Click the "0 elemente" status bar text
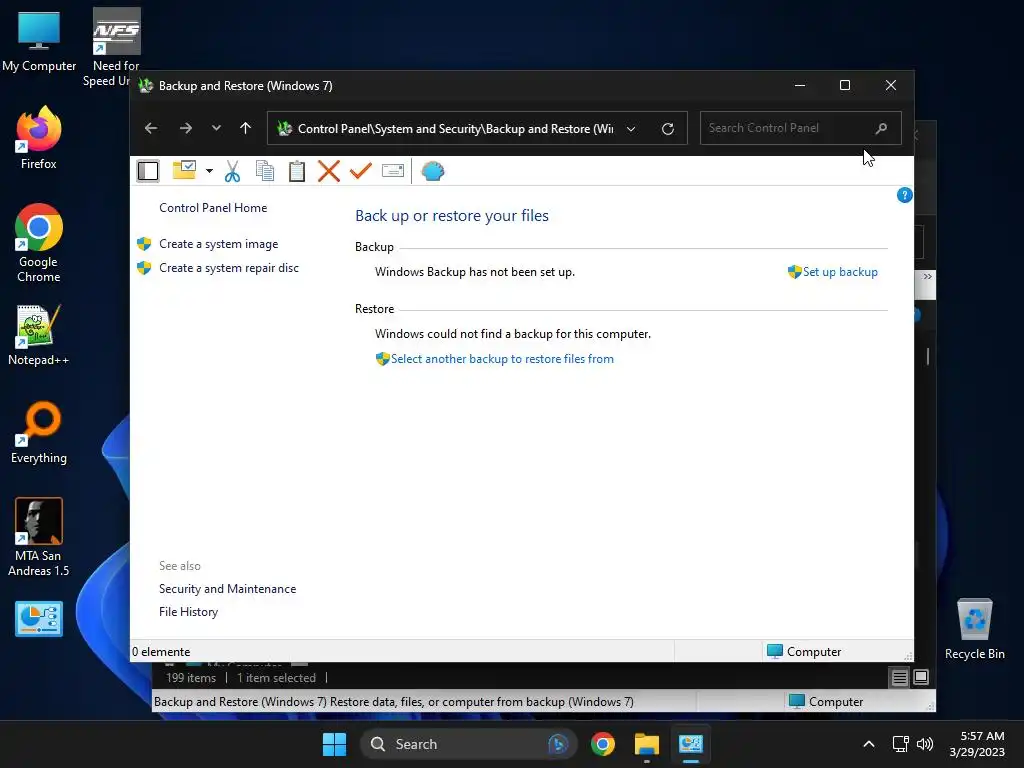 pyautogui.click(x=161, y=652)
